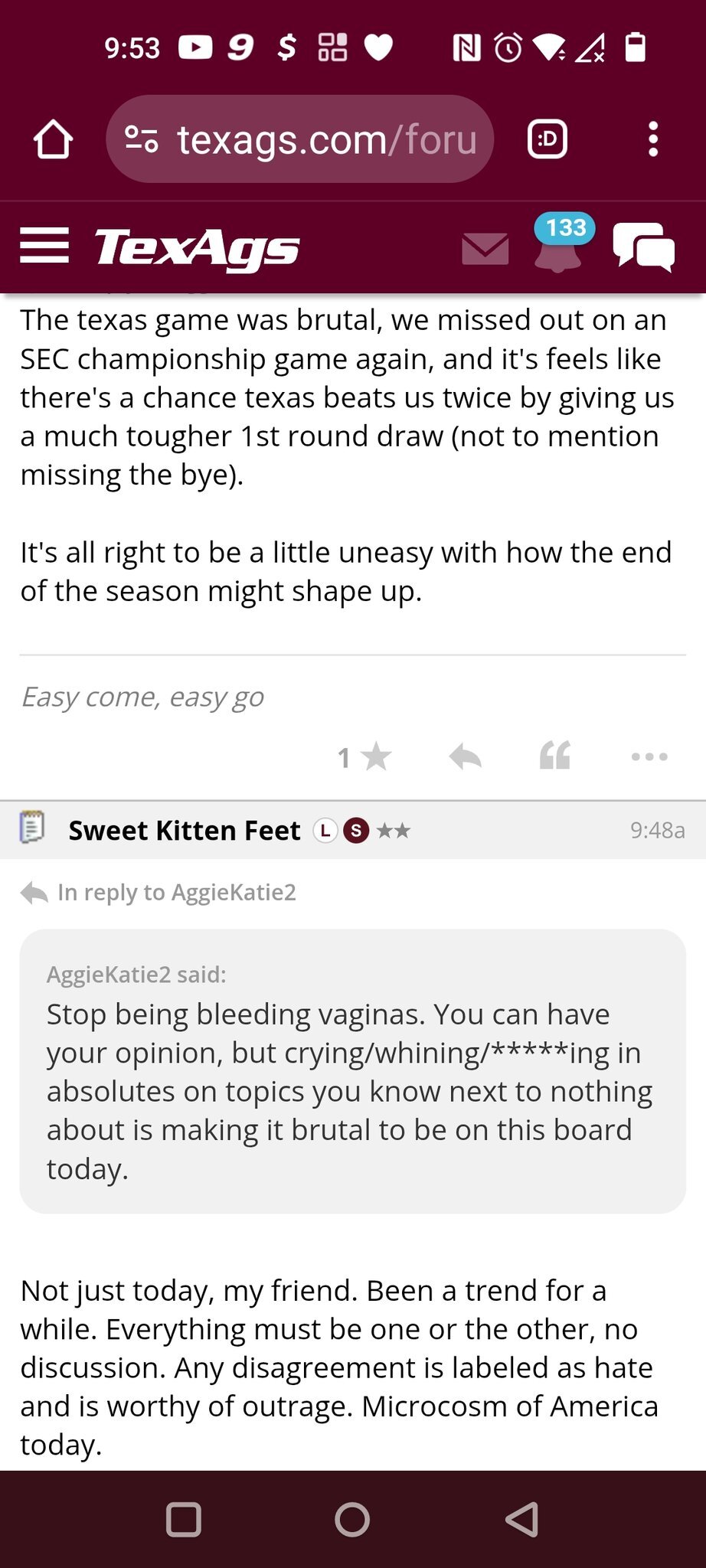
Task: Open notifications bell showing 133
Action: click(558, 245)
